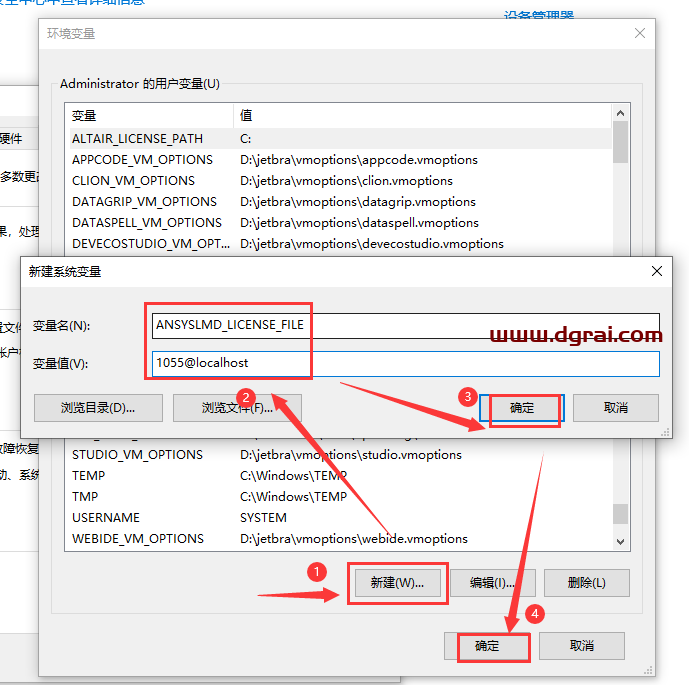Viewport: 689px width, 685px height.
Task: Open 浏览文件(F)... file browser
Action: 237,408
